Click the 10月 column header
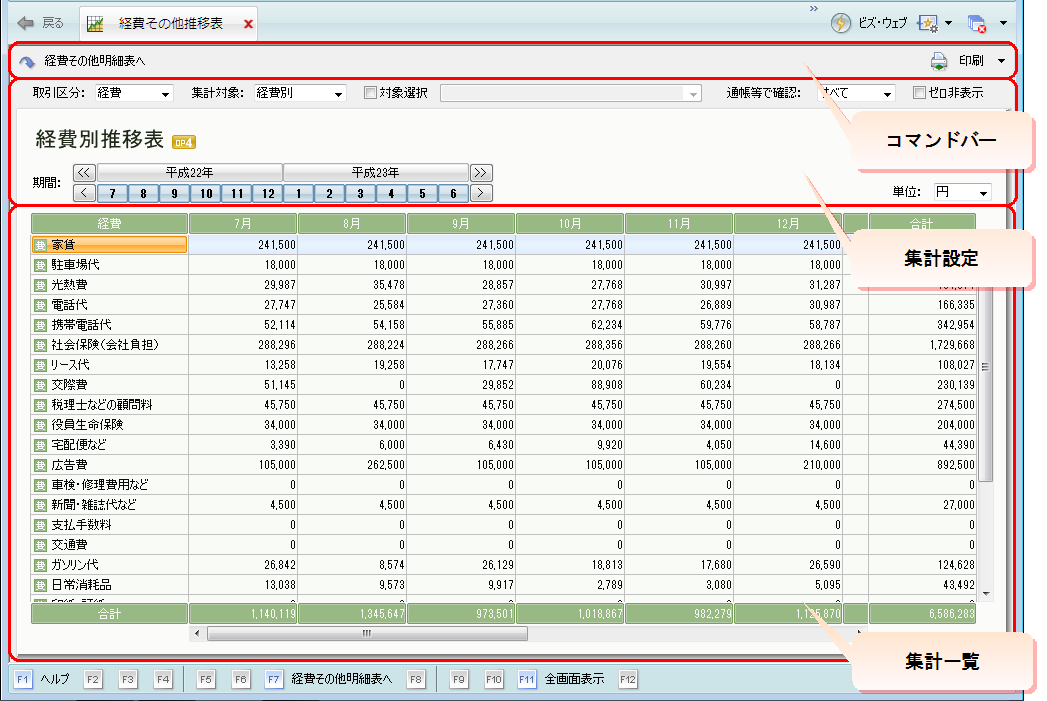 [570, 224]
